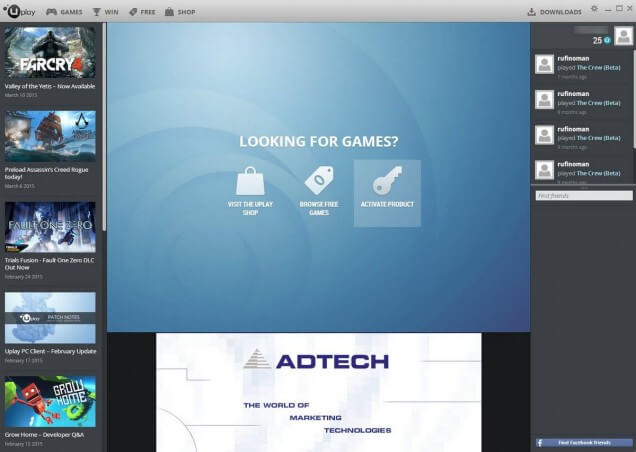Open settings via the gear icon
Viewport: 636px width, 452px height.
coord(594,9)
